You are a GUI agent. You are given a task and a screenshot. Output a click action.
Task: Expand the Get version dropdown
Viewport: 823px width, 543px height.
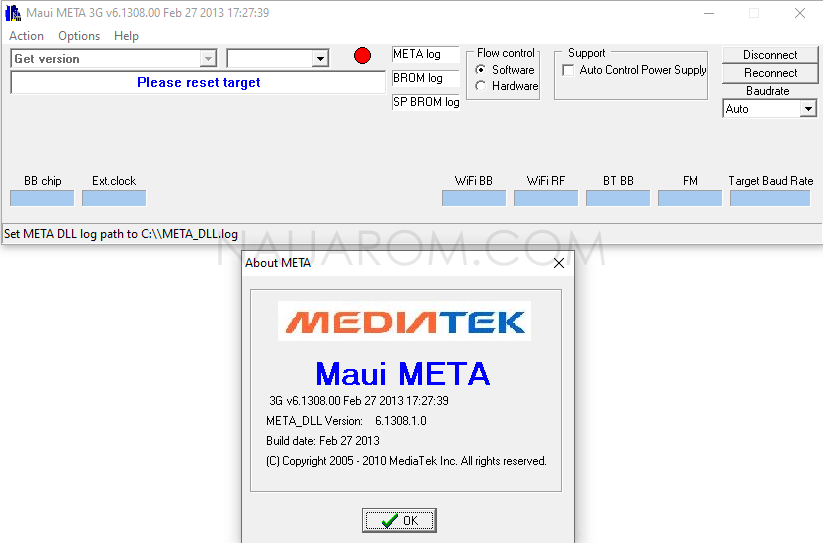click(208, 59)
